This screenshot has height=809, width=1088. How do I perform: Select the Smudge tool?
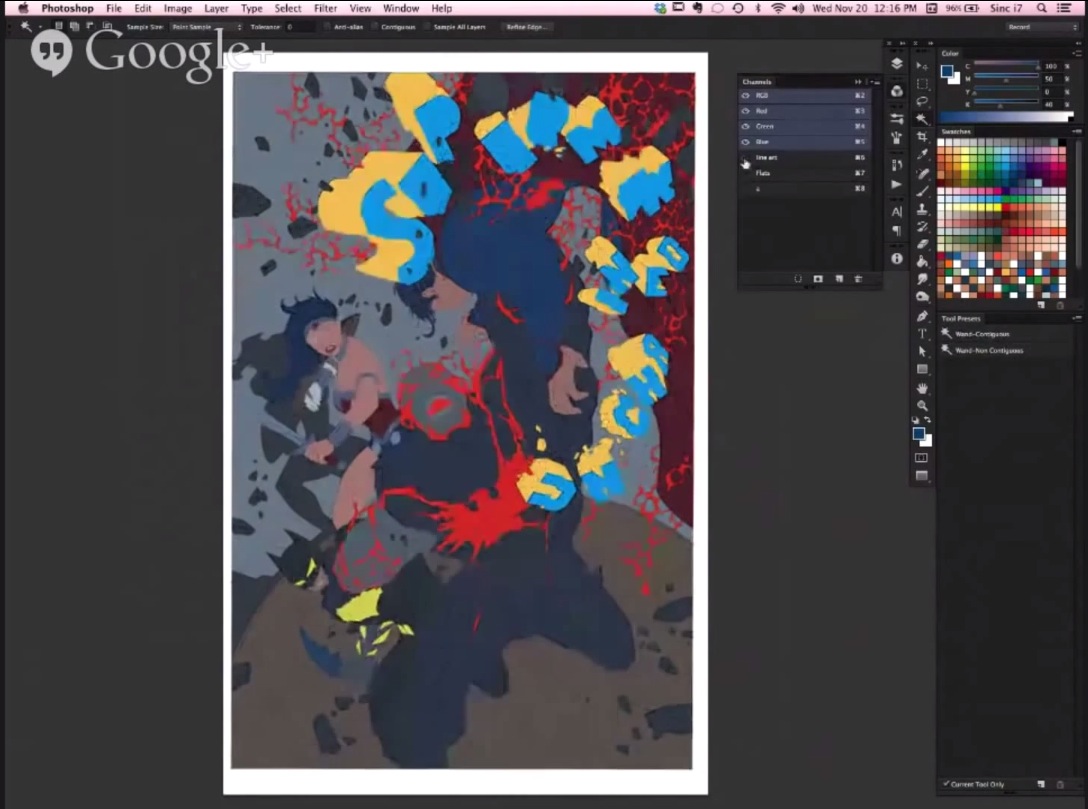pos(922,279)
